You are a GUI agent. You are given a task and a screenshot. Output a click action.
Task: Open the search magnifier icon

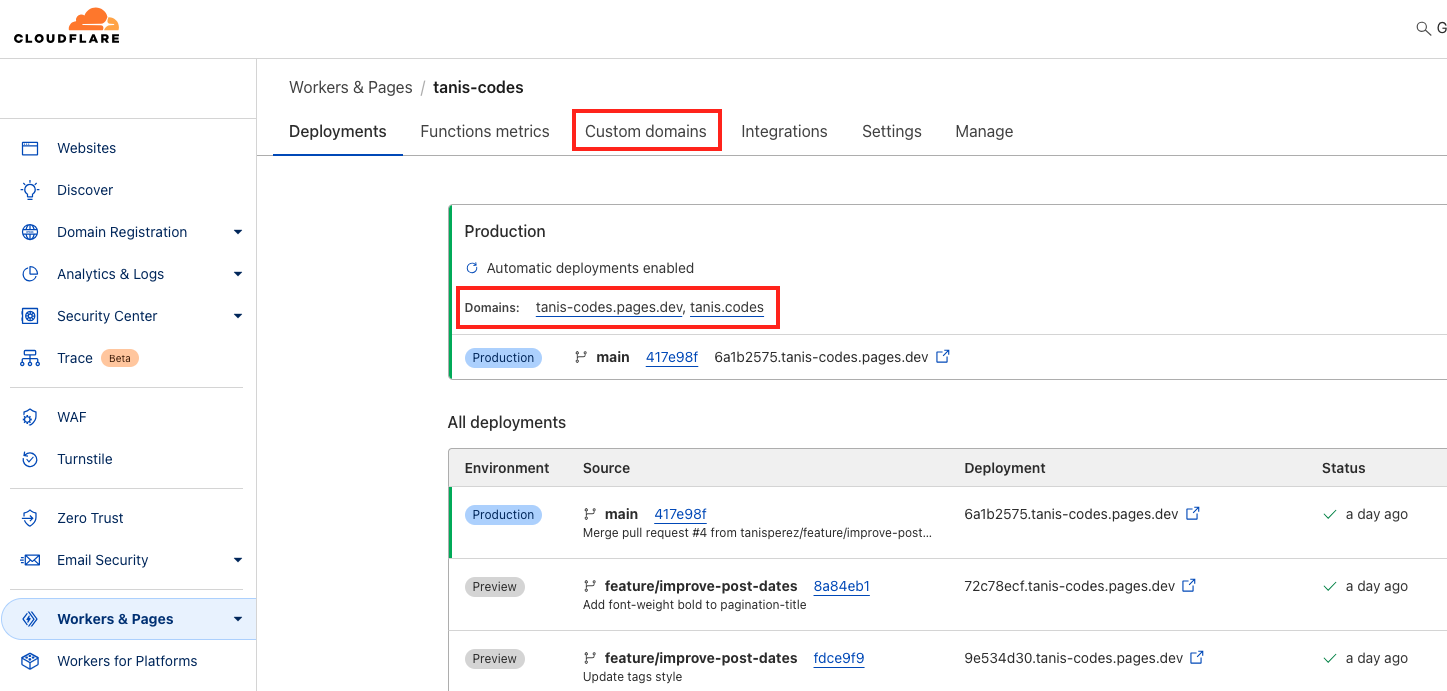tap(1423, 29)
